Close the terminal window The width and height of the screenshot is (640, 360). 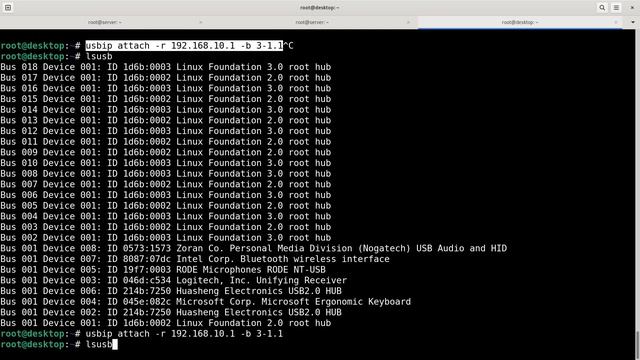click(x=632, y=7)
